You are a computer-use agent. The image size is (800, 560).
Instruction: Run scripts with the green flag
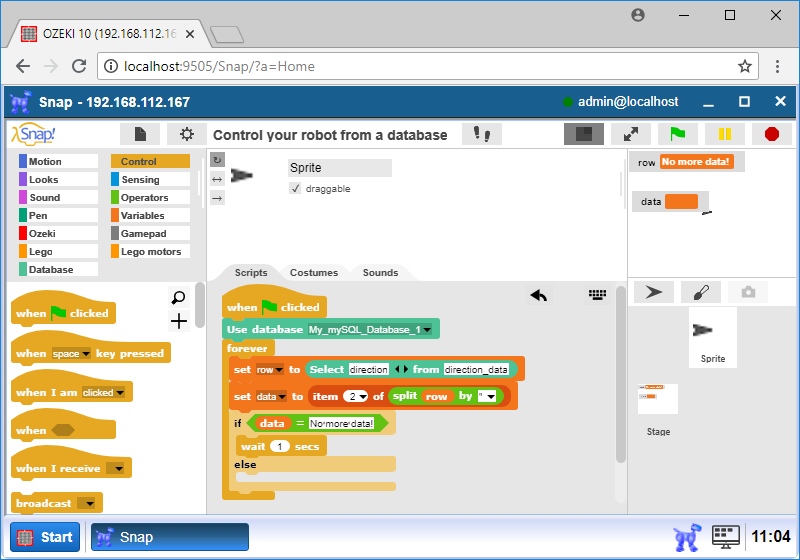pyautogui.click(x=678, y=134)
